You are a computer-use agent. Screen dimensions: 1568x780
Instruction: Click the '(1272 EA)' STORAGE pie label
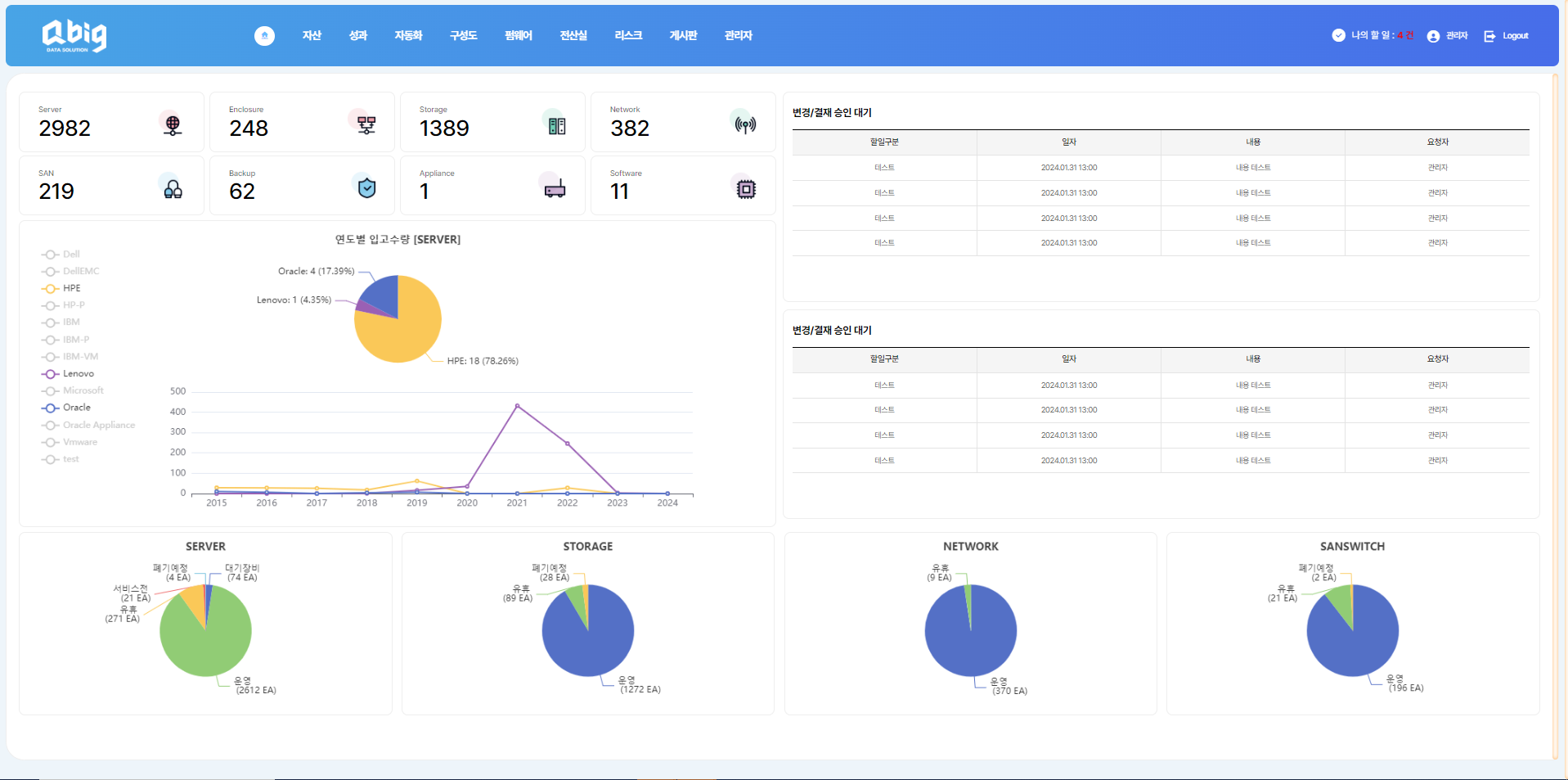(640, 690)
